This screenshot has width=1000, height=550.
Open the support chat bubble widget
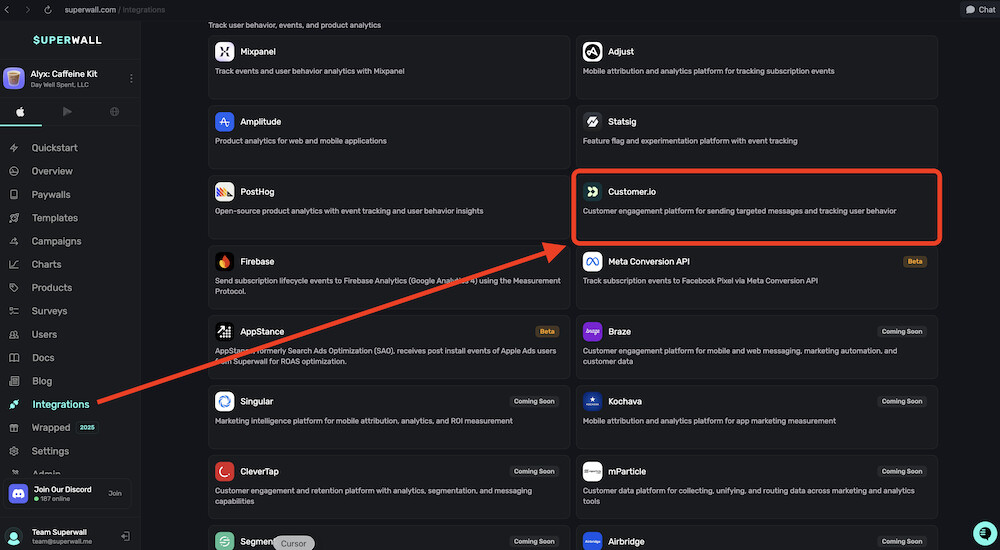tap(984, 533)
